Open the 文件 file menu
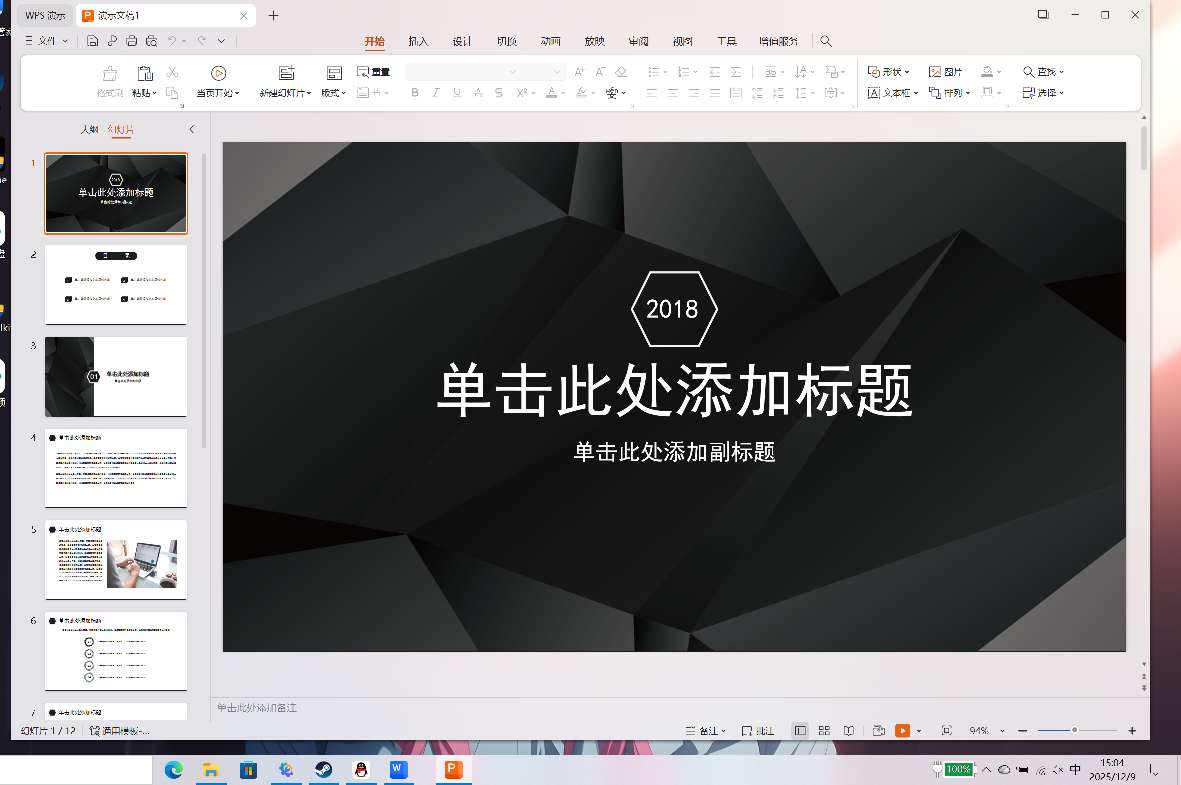Screen dimensions: 1181x785 [46, 41]
